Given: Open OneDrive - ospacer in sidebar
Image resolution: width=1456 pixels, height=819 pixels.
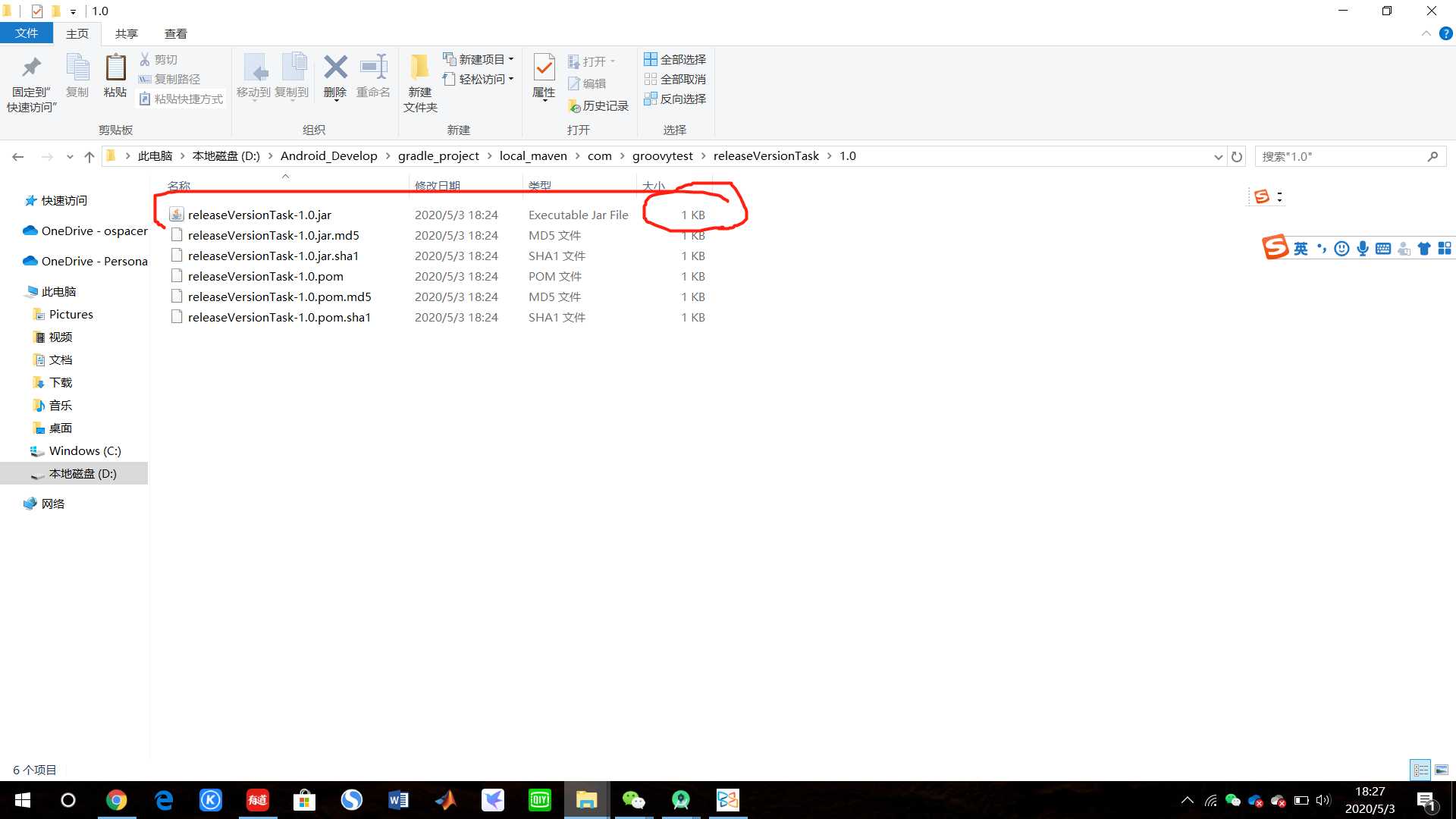Looking at the screenshot, I should pyautogui.click(x=85, y=231).
